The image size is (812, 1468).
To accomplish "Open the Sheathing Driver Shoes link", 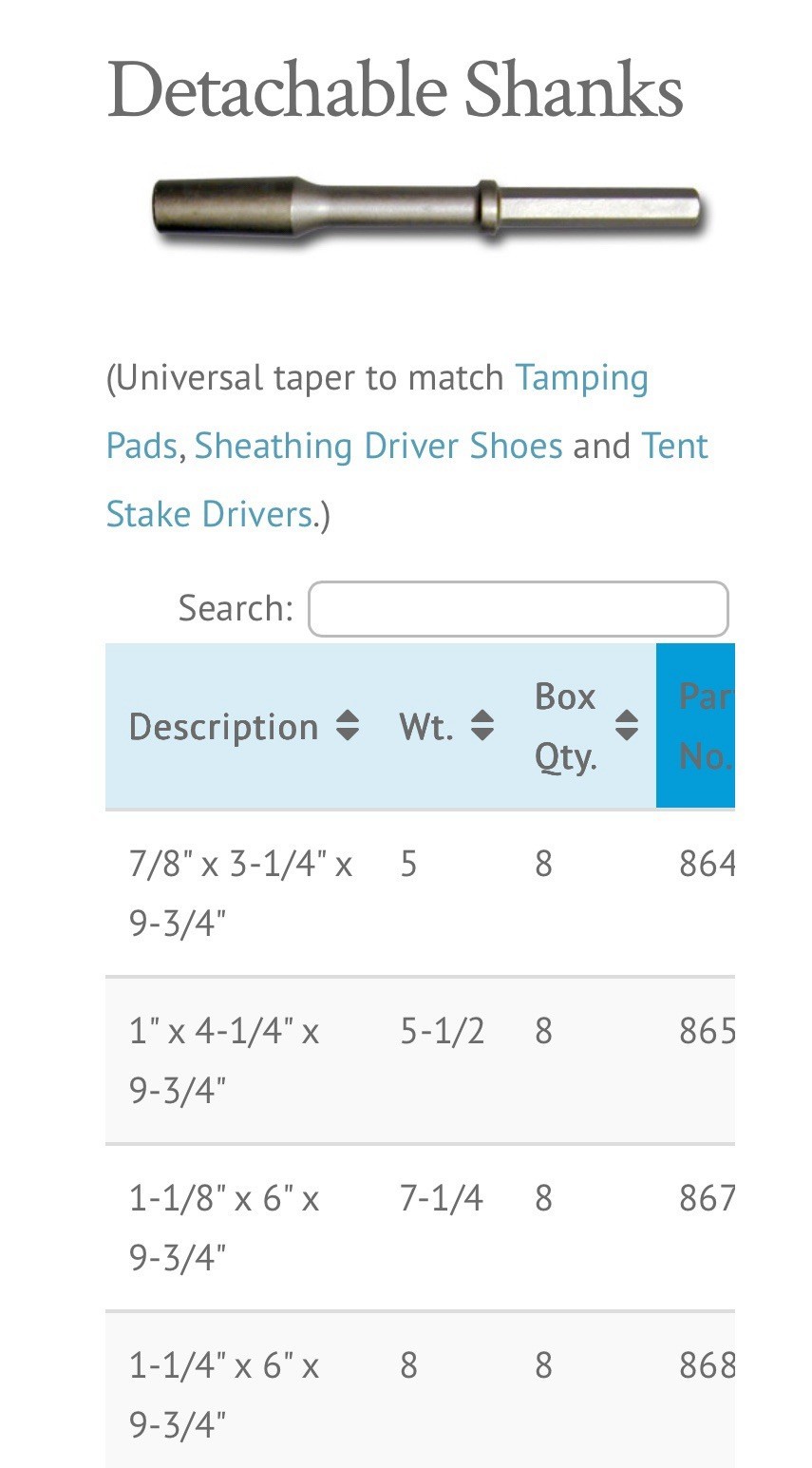I will pos(379,446).
